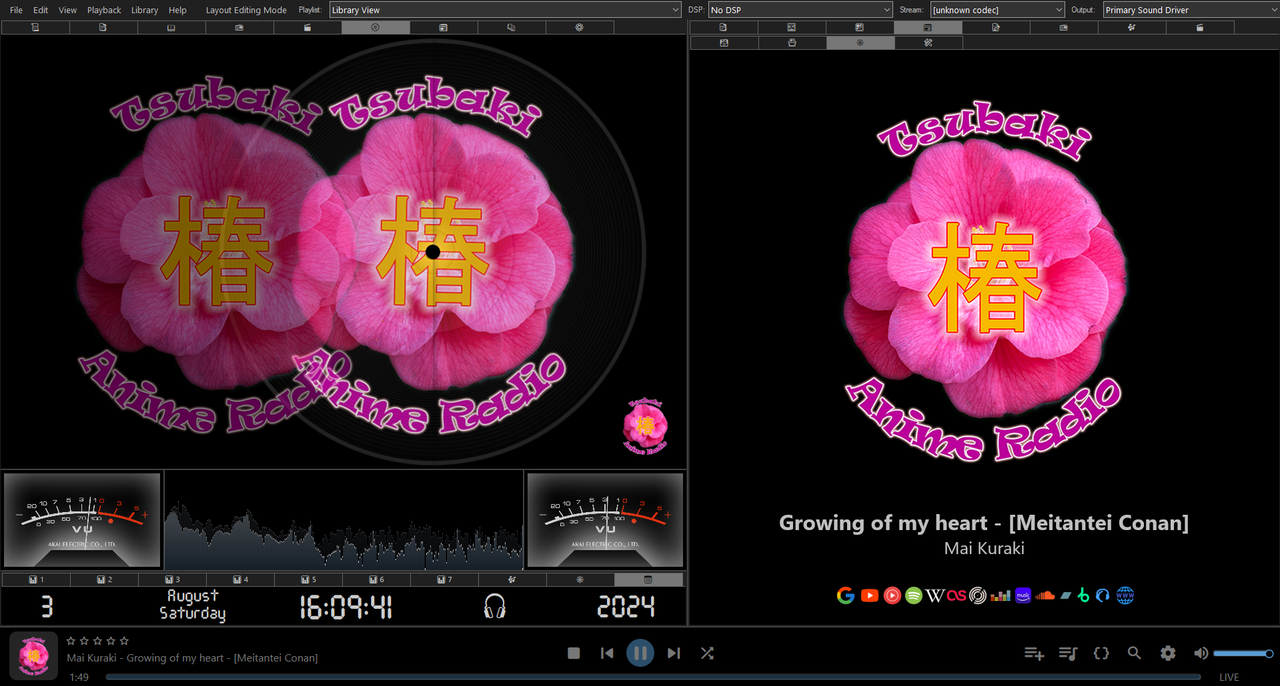Expand the Playlist Library View dropdown
Image resolution: width=1280 pixels, height=686 pixels.
click(x=505, y=10)
